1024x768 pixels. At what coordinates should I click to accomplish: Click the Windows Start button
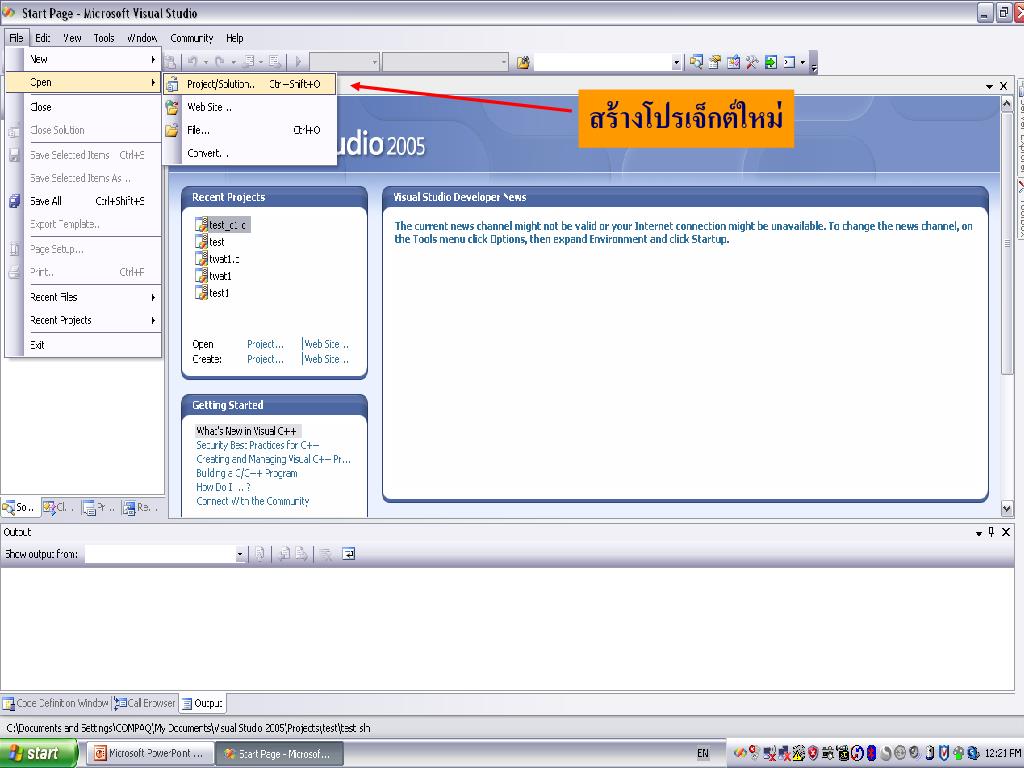[x=39, y=754]
